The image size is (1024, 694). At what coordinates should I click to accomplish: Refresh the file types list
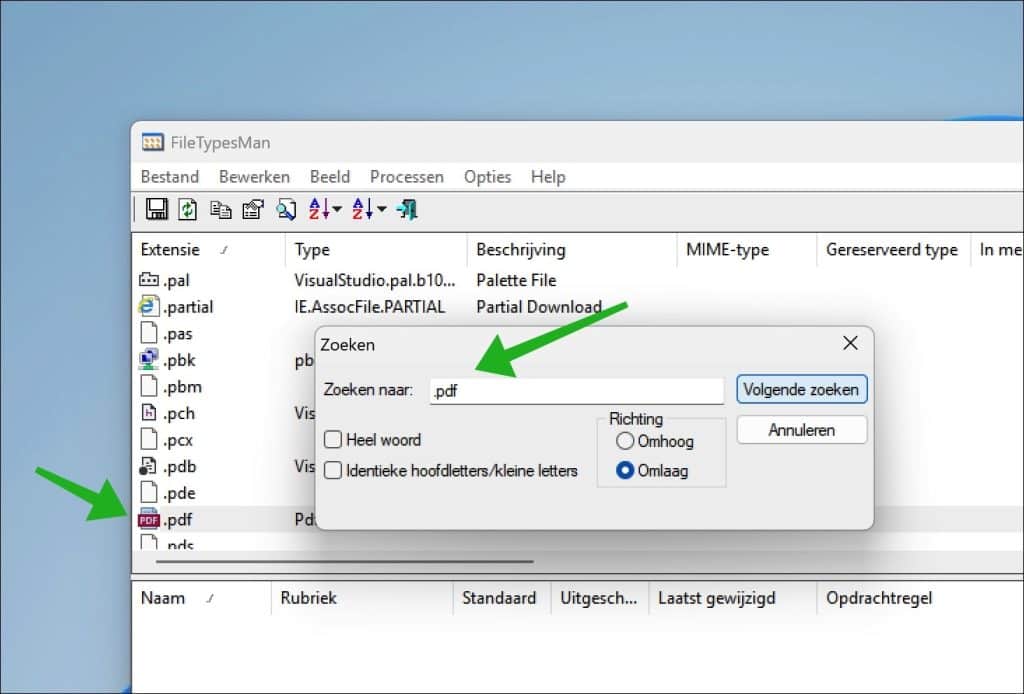187,209
